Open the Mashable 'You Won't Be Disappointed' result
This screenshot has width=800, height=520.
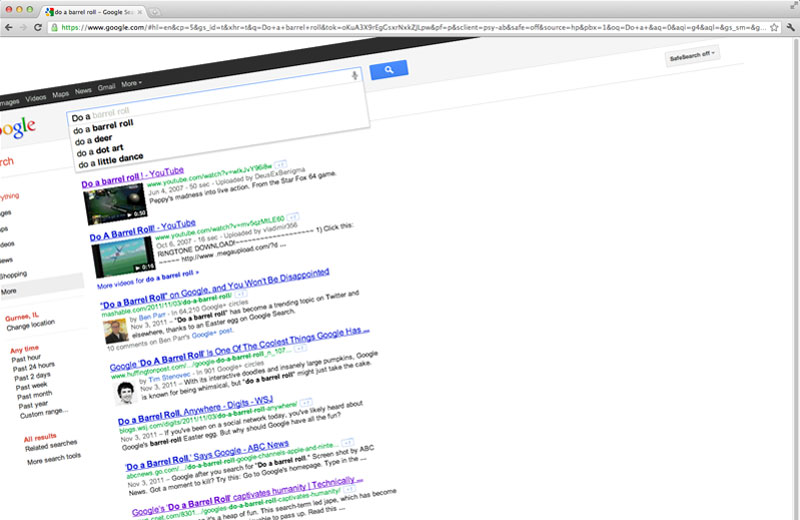215,289
